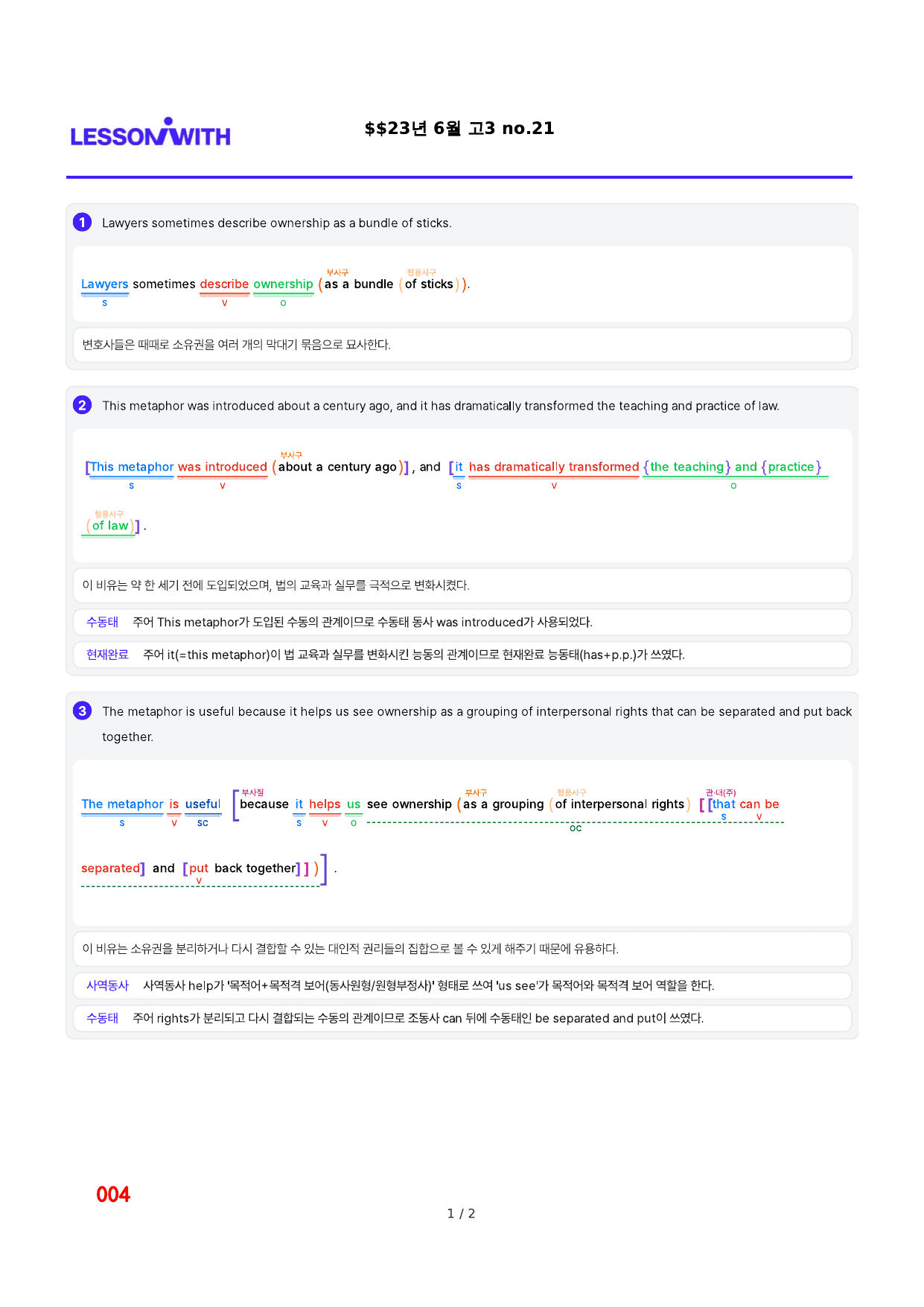924x1307 pixels.
Task: Click the green word ownership marked O
Action: click(x=283, y=284)
